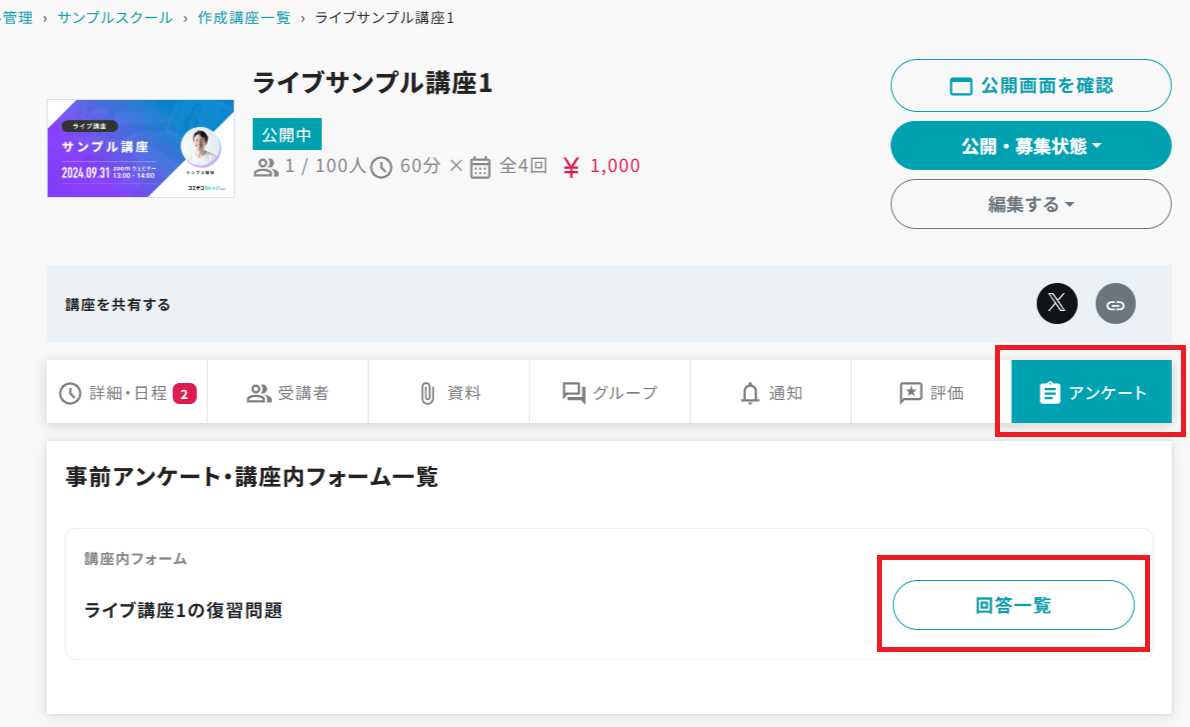
Task: Open 回答一覧 for the review form
Action: coord(1013,605)
